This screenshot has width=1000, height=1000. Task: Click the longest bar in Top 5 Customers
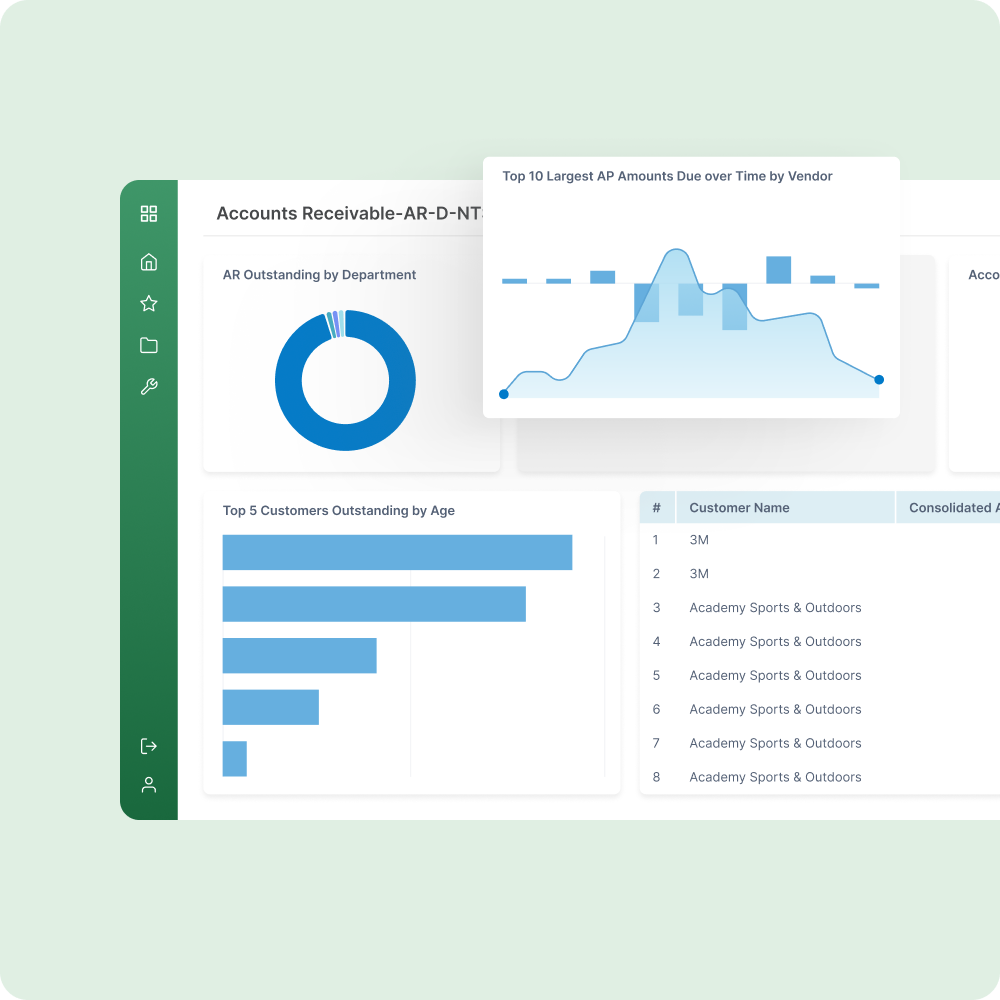point(397,553)
